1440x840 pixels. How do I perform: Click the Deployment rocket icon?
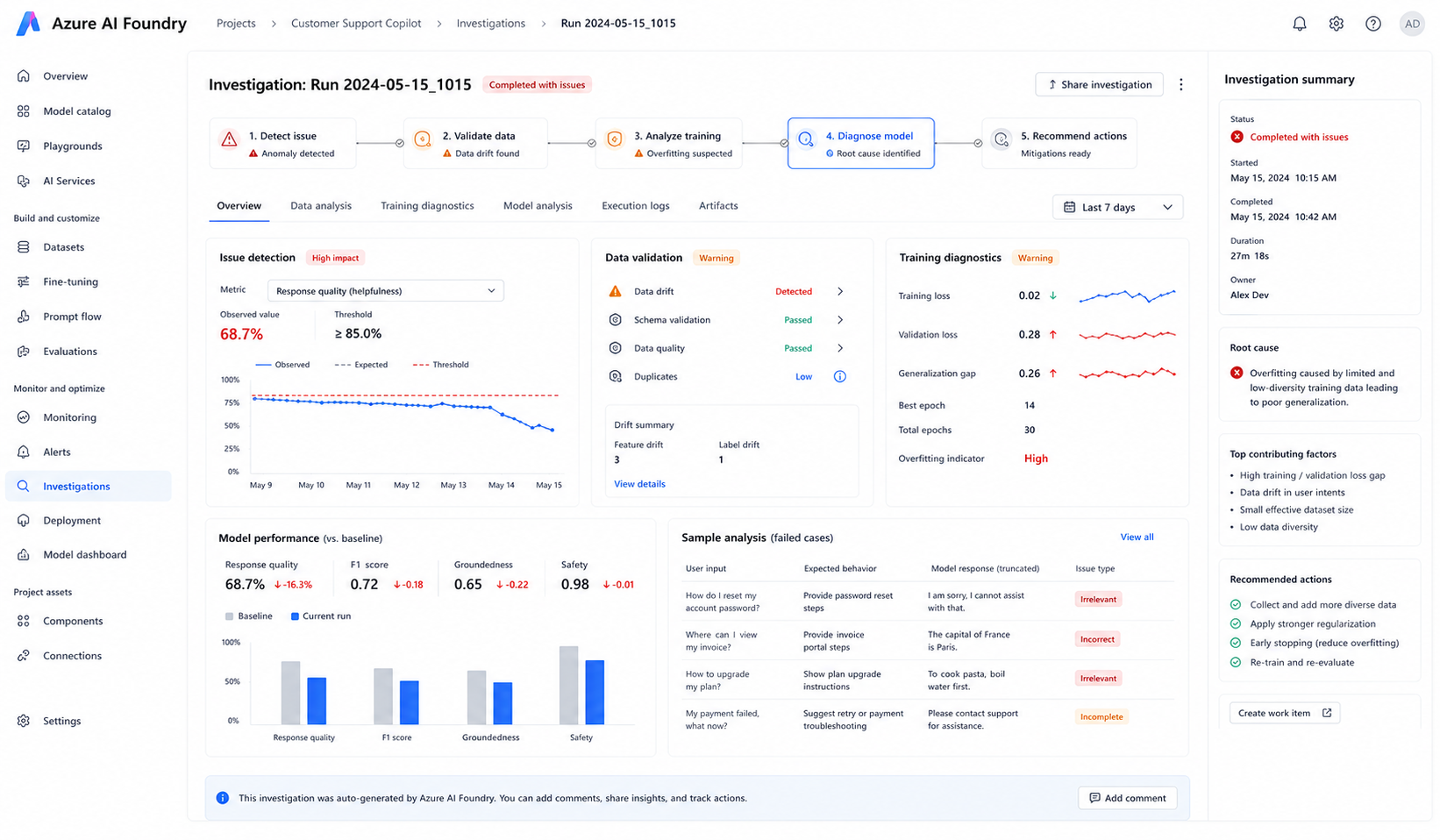click(x=24, y=521)
